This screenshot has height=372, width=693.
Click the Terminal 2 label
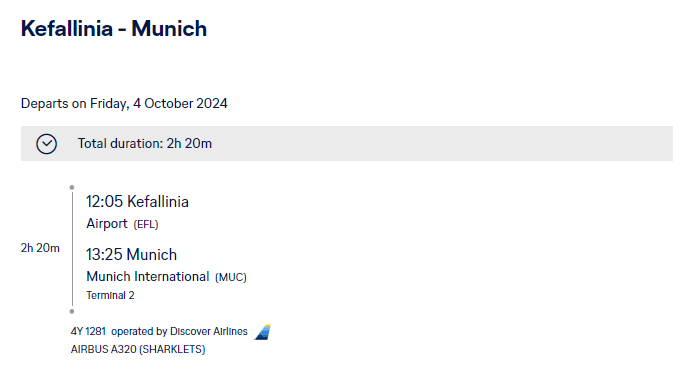click(110, 296)
